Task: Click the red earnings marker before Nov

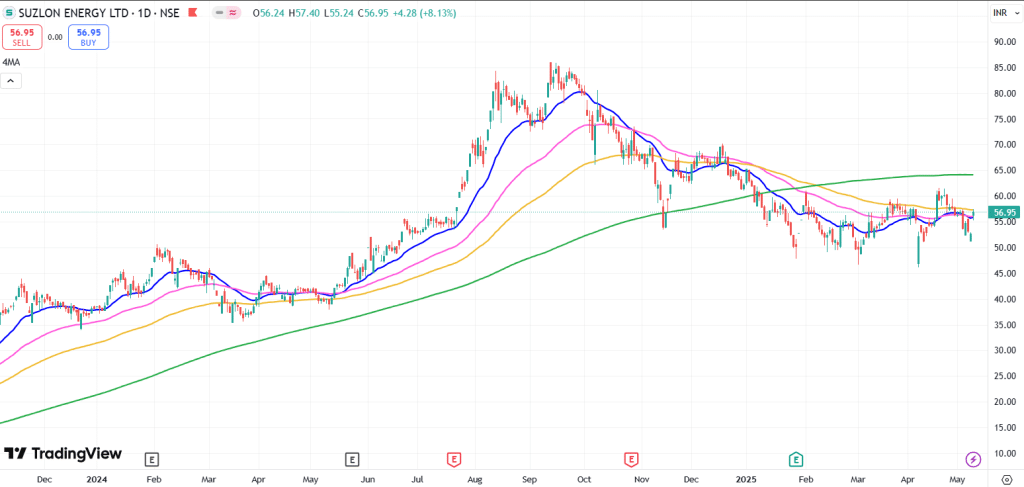Action: [x=631, y=460]
